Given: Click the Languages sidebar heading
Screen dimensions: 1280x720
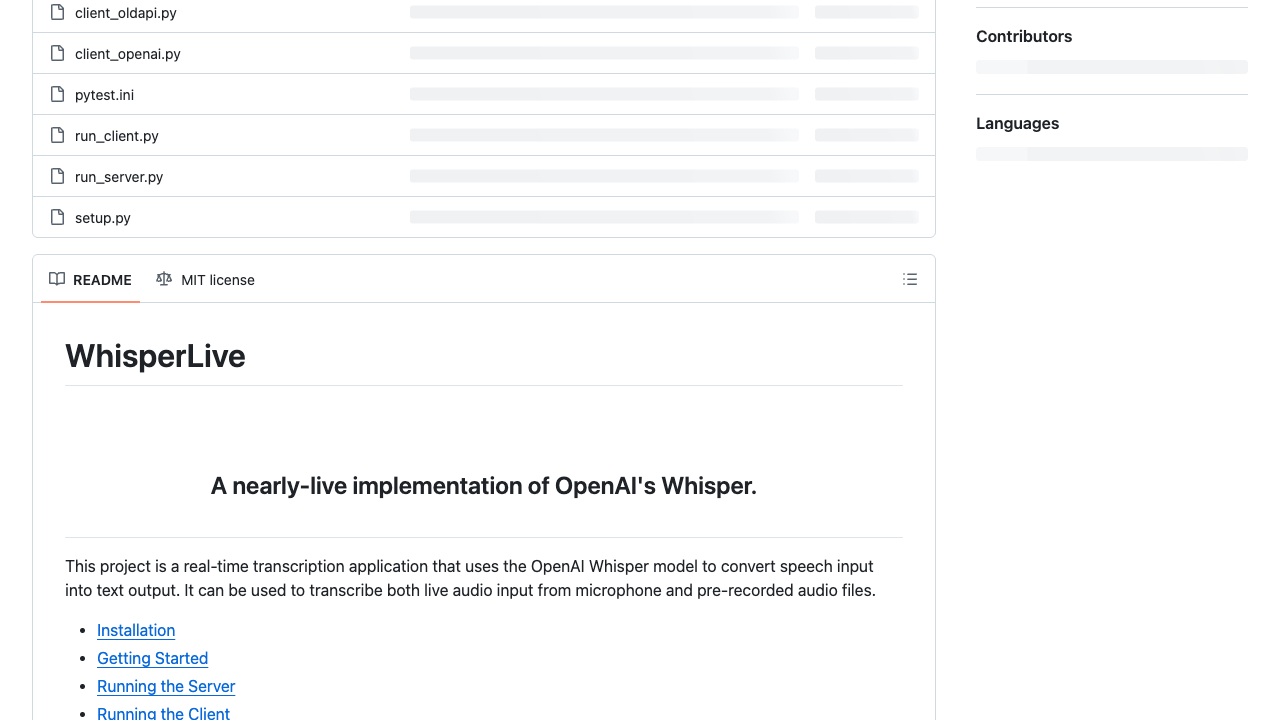Looking at the screenshot, I should click(1017, 123).
